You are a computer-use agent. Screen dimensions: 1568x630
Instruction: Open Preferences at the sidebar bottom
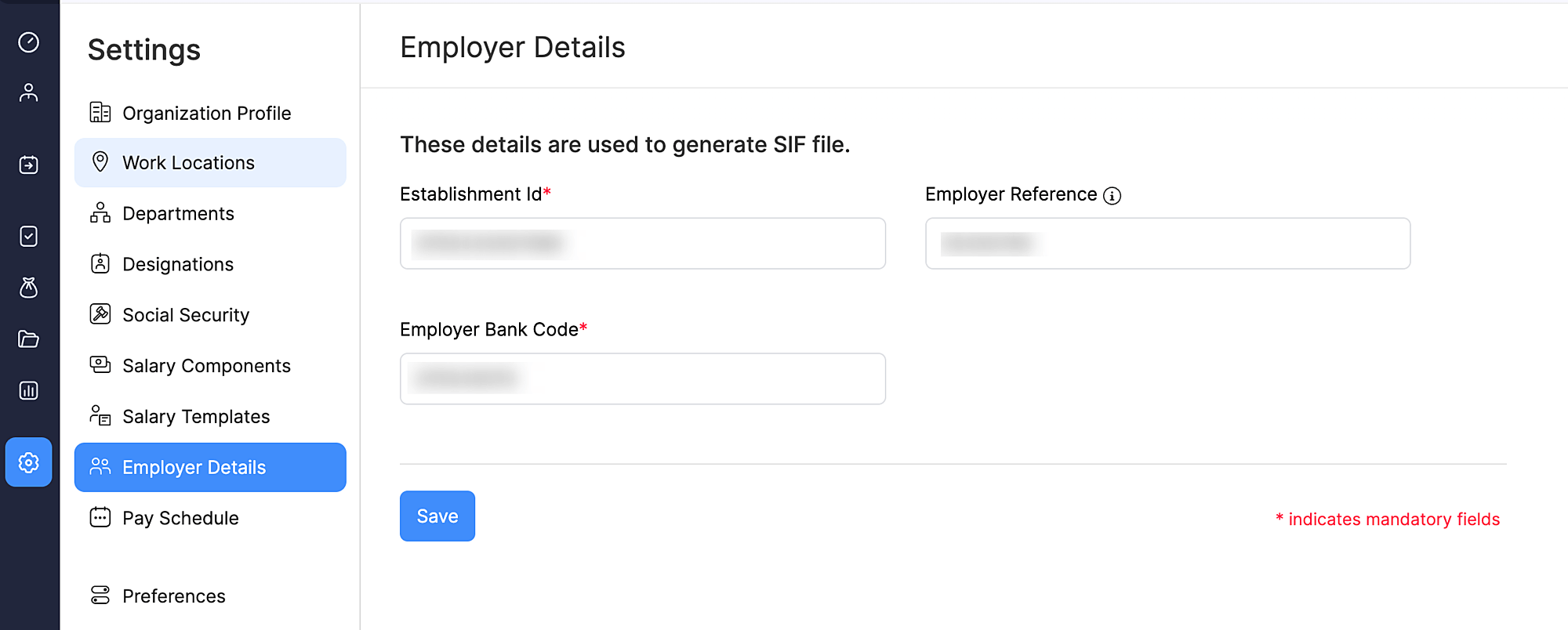pyautogui.click(x=174, y=596)
